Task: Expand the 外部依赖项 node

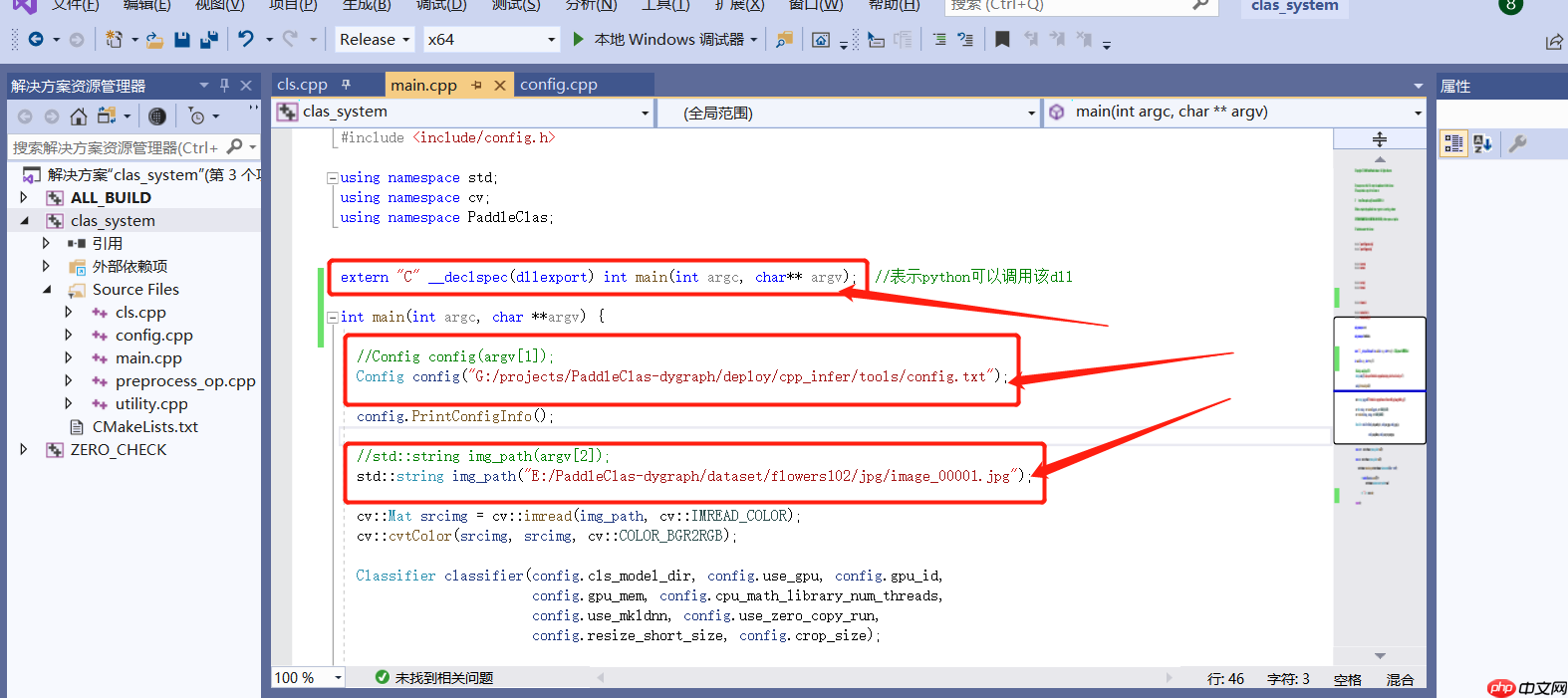Action: (46, 266)
